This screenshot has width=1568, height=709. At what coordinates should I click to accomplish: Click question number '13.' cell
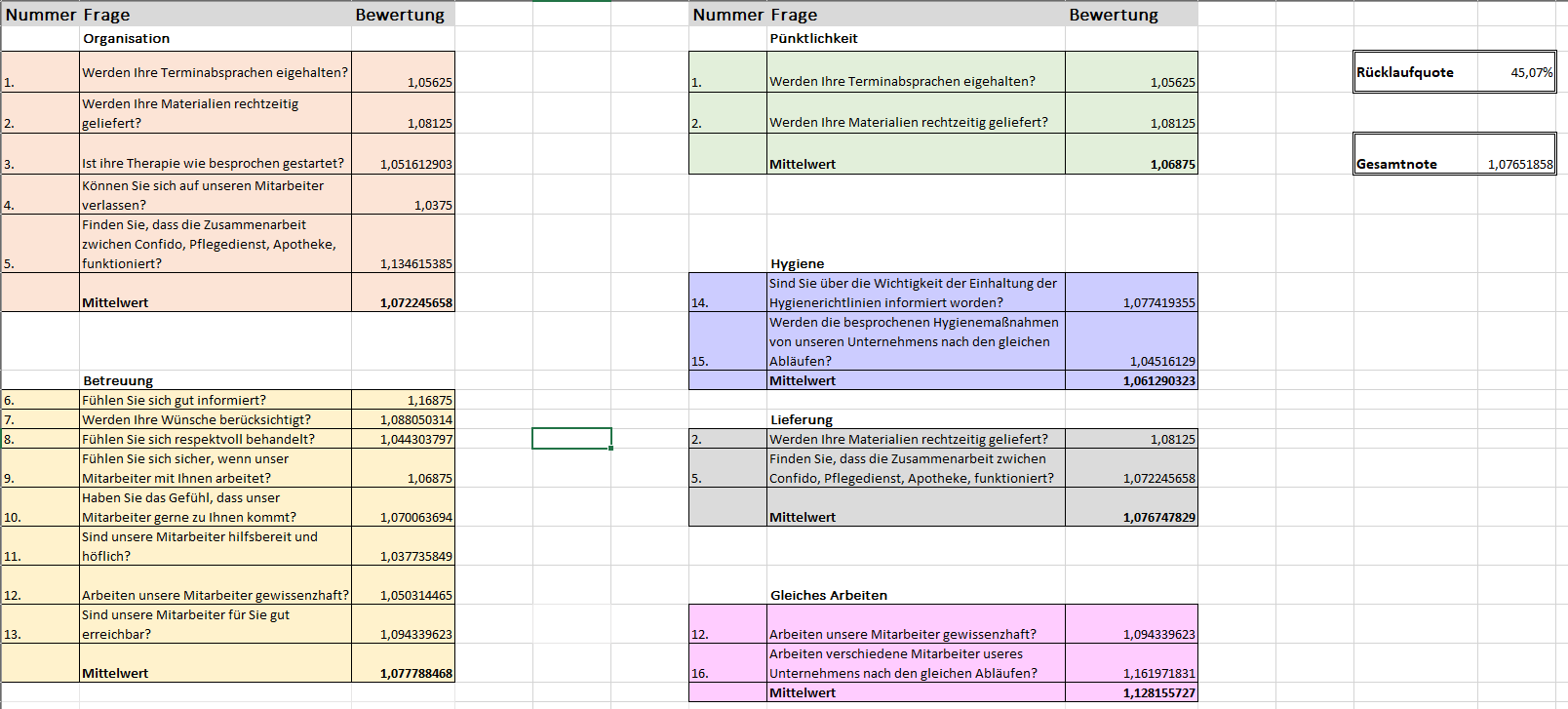coord(40,624)
